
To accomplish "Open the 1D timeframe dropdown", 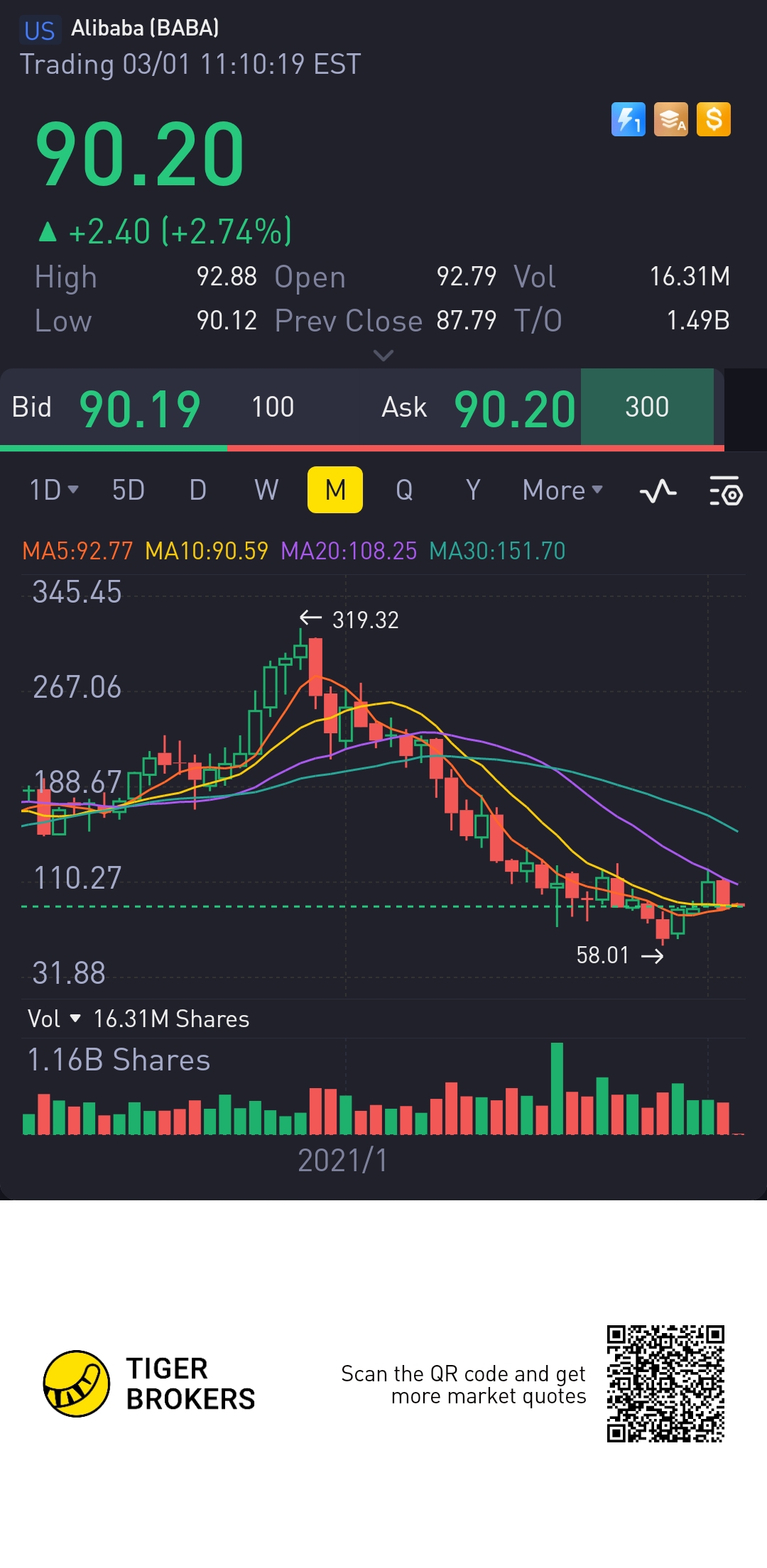I will (x=54, y=490).
